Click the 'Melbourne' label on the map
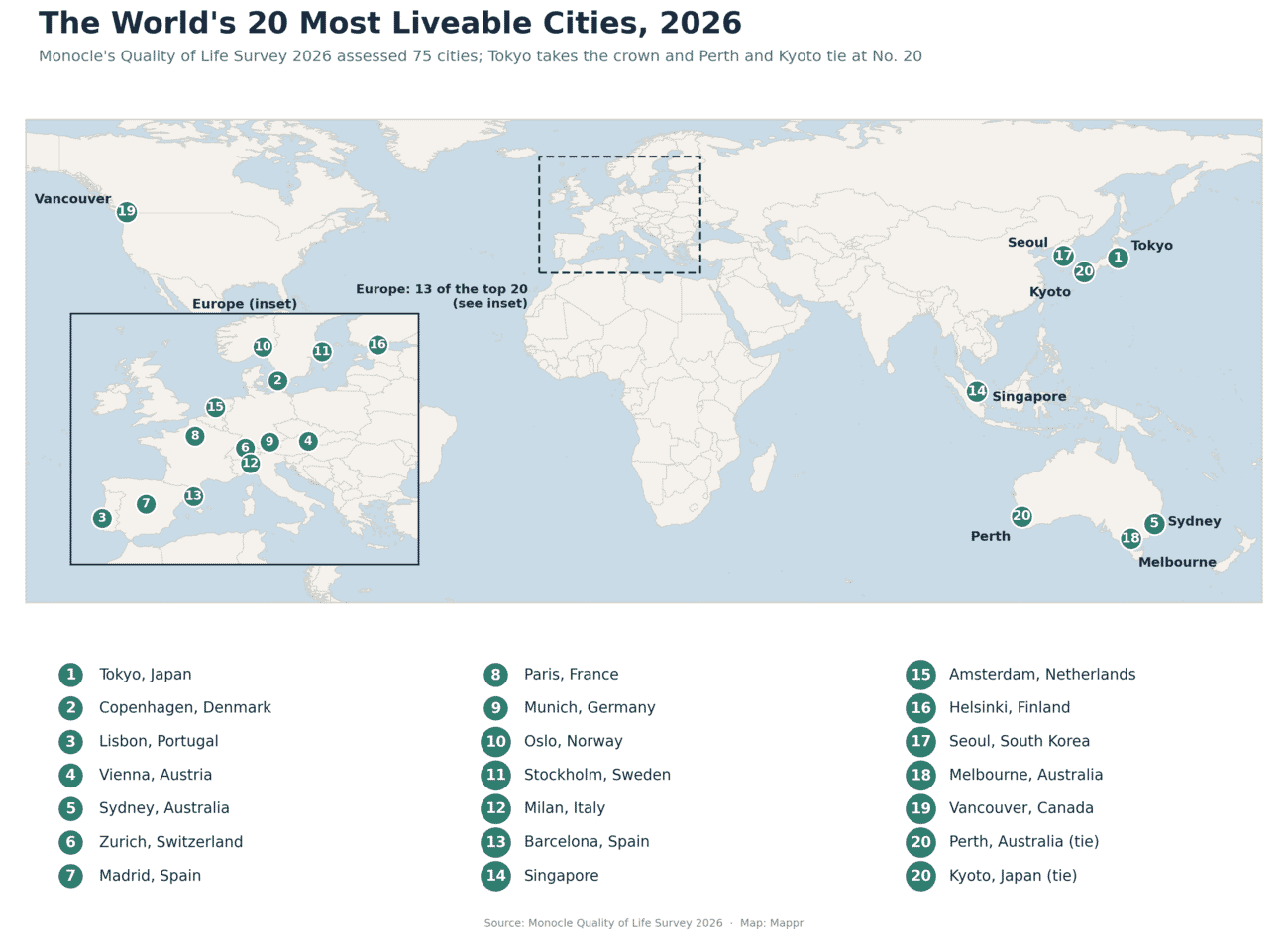1288x944 pixels. (1177, 562)
